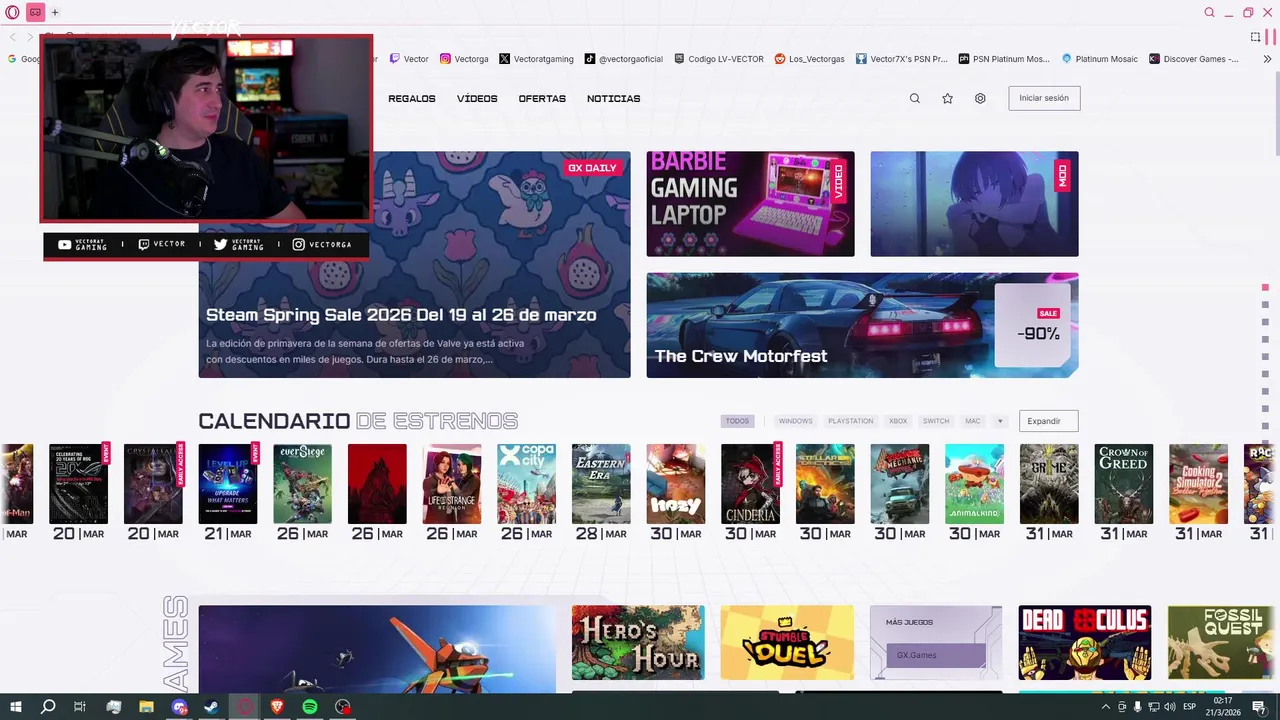Open the Copa City release cover

pyautogui.click(x=526, y=484)
